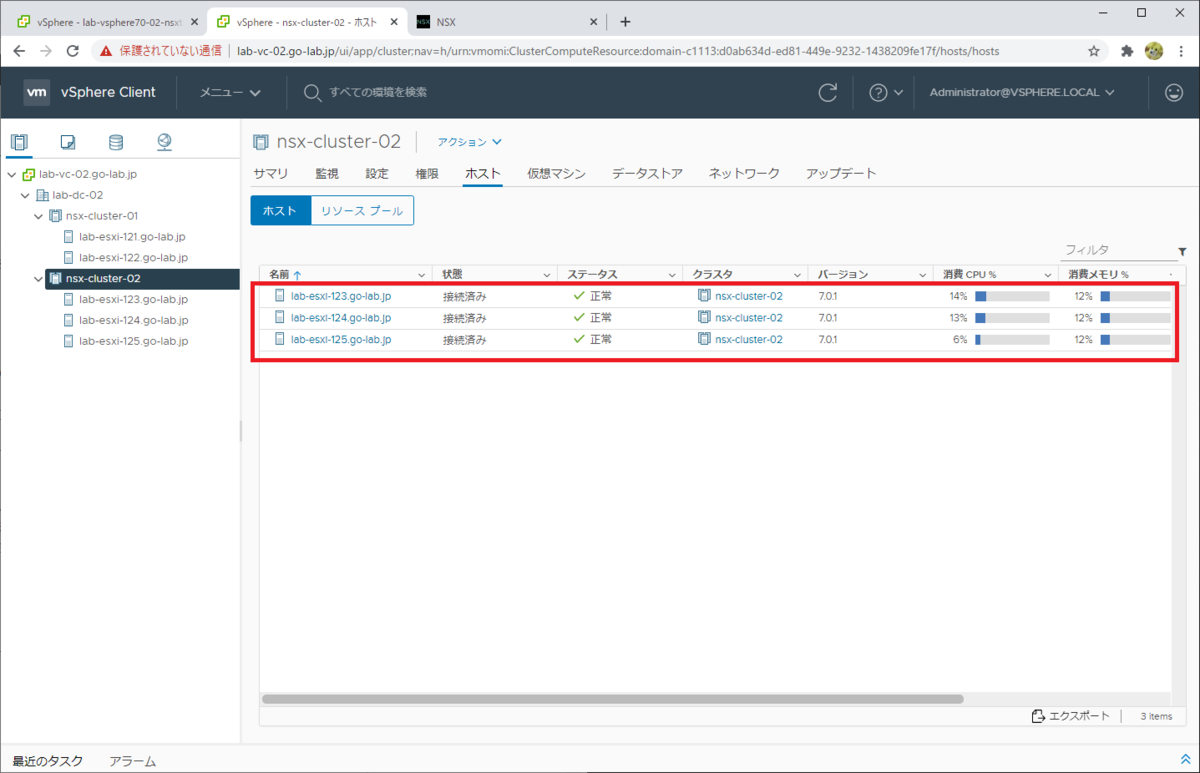Click the filter funnel icon
Image resolution: width=1200 pixels, height=773 pixels.
pos(1182,252)
